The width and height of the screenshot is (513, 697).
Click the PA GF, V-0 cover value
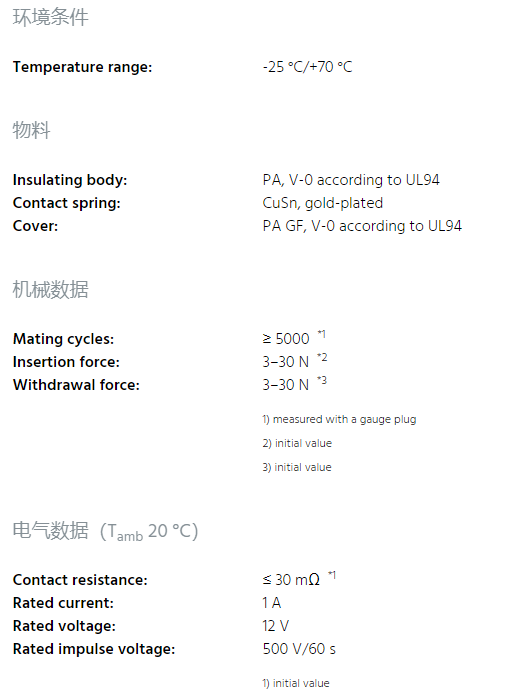362,226
